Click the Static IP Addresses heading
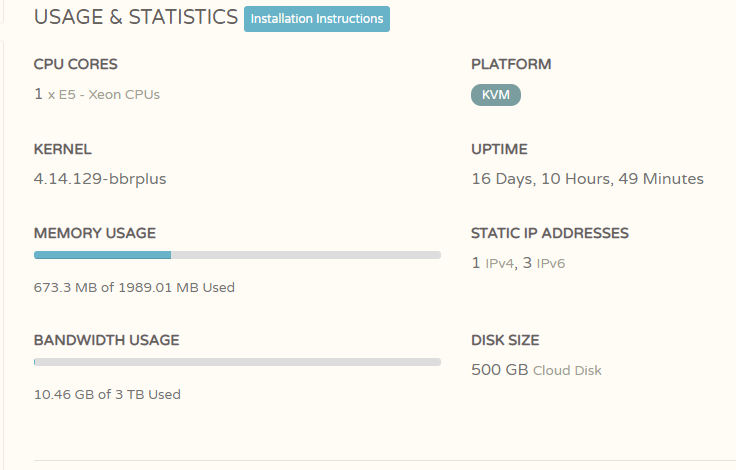Screen dimensions: 736x470 click(550, 233)
